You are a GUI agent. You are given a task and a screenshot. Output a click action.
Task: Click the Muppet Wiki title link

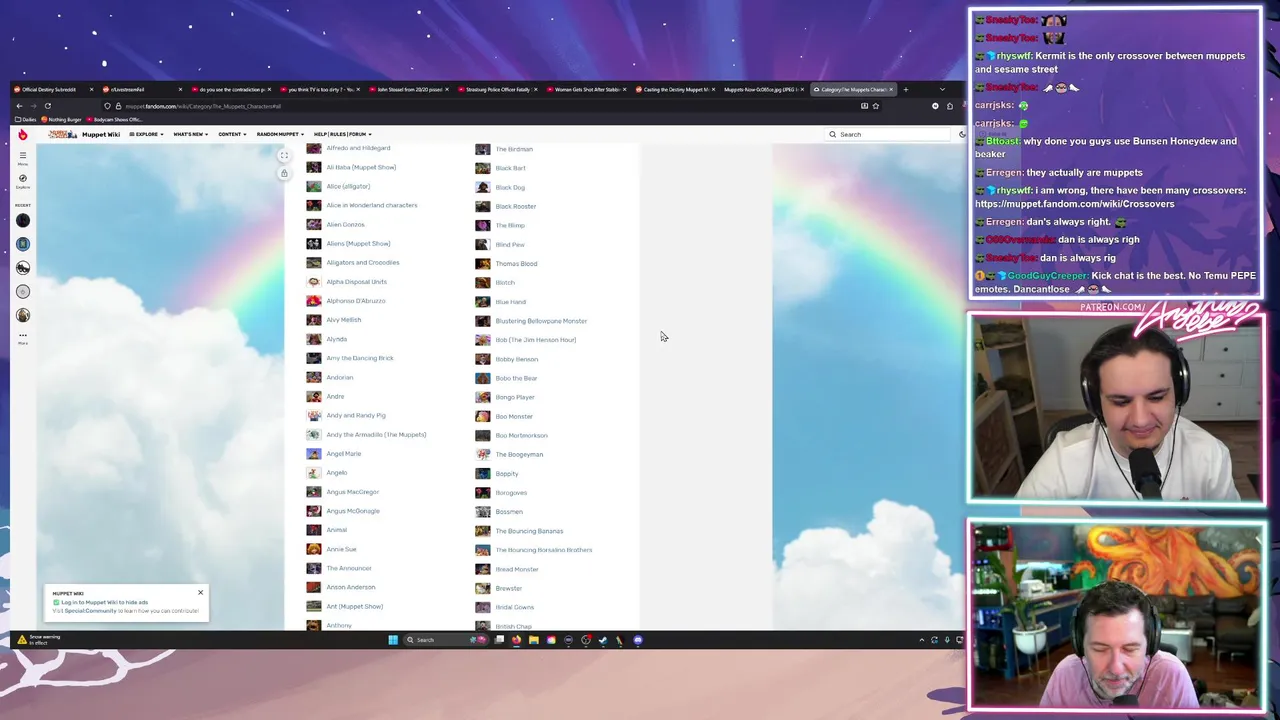pyautogui.click(x=101, y=134)
